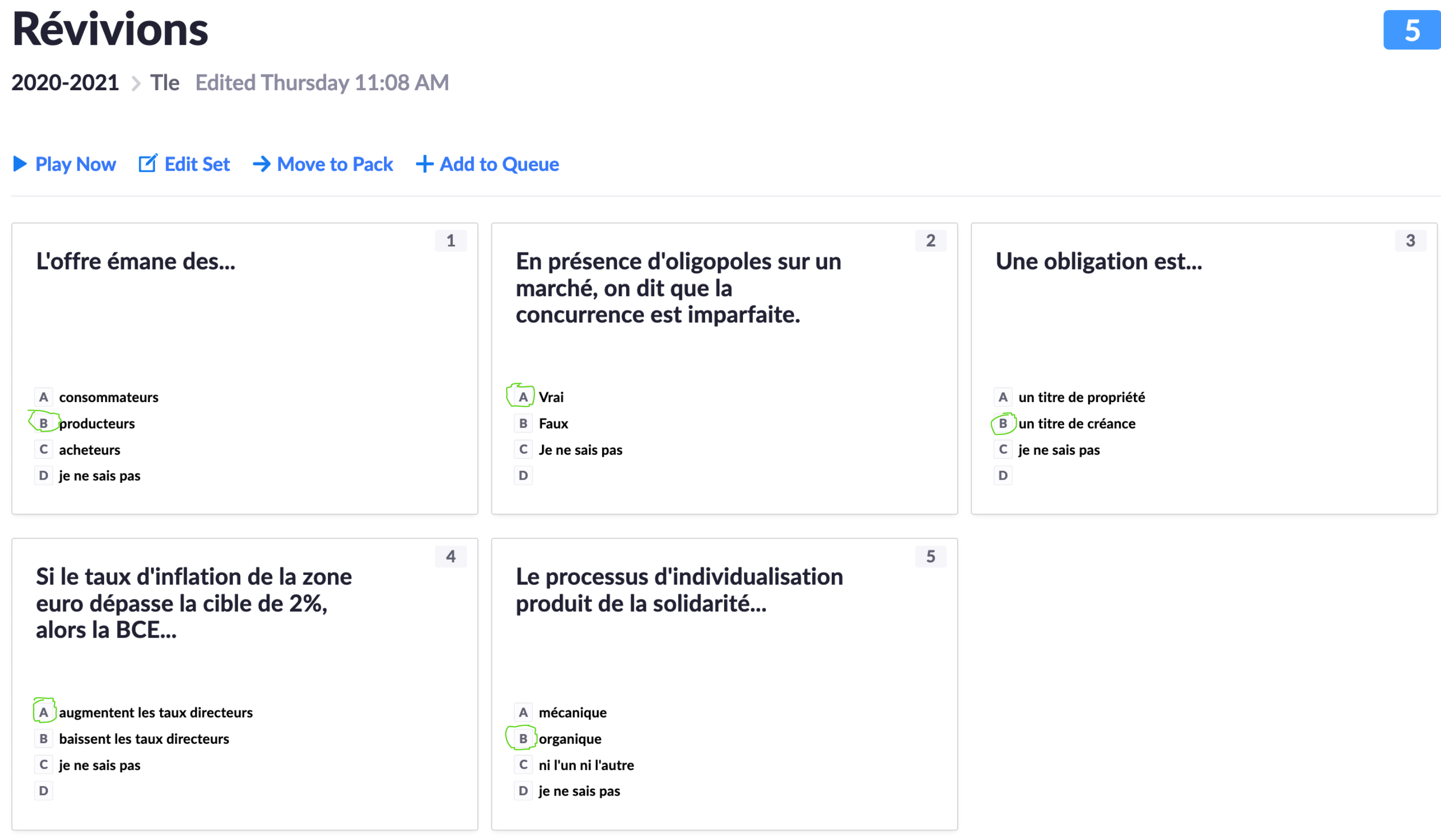1441x840 pixels.
Task: Click C badge beside 'ni l'un ni l'autre'
Action: coord(523,765)
